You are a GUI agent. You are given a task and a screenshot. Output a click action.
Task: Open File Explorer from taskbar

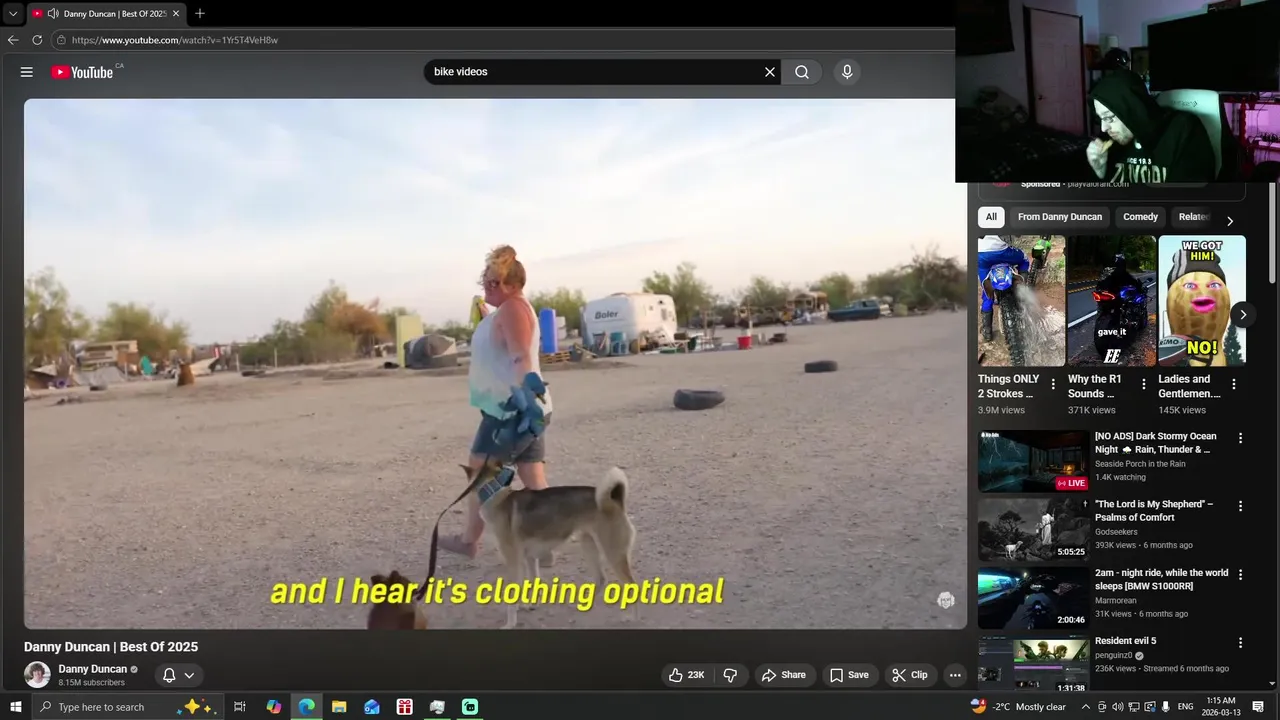click(x=339, y=707)
